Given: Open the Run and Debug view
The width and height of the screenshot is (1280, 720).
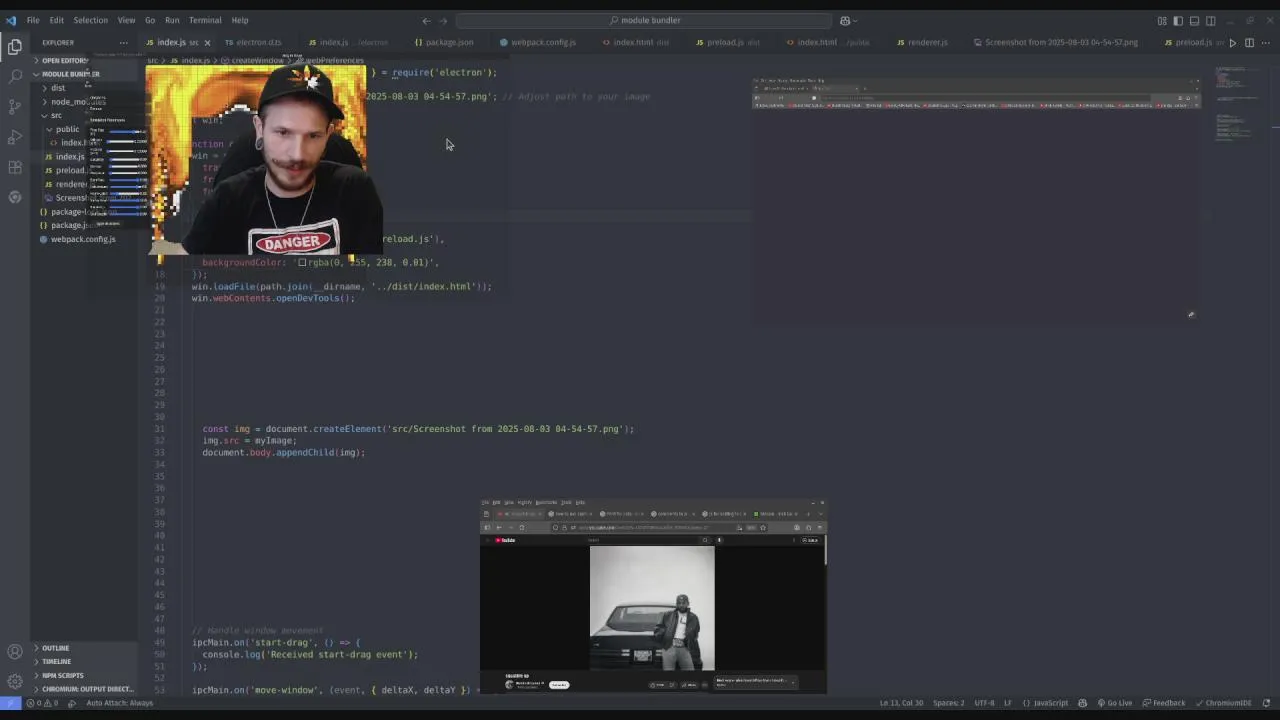Looking at the screenshot, I should 15,136.
